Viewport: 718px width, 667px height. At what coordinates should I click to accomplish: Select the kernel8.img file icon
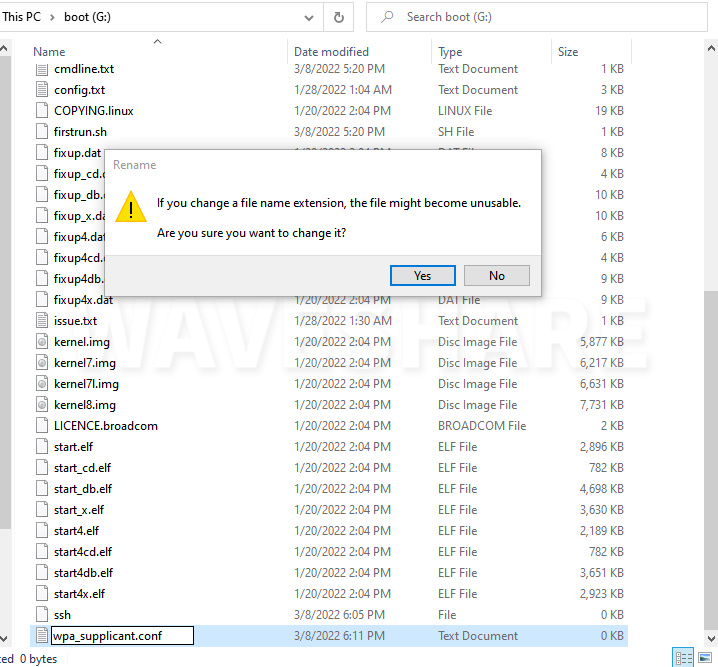[42, 405]
